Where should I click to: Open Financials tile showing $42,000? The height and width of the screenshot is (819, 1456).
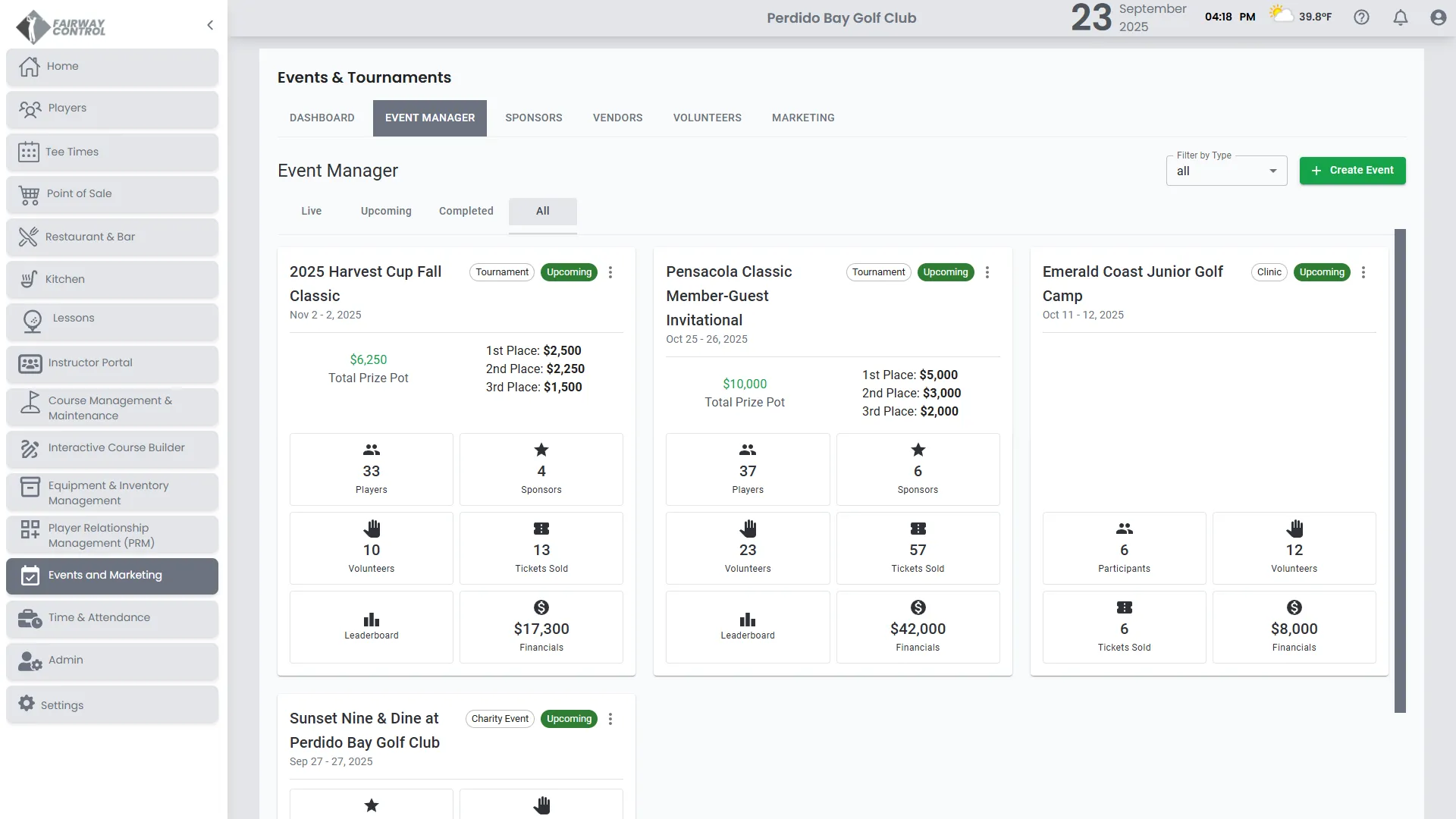click(918, 626)
